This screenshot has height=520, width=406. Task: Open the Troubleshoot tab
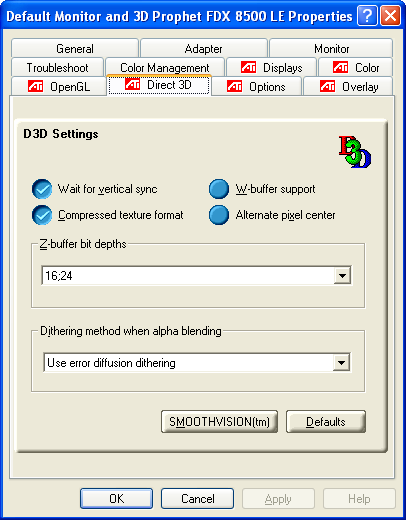click(57, 68)
